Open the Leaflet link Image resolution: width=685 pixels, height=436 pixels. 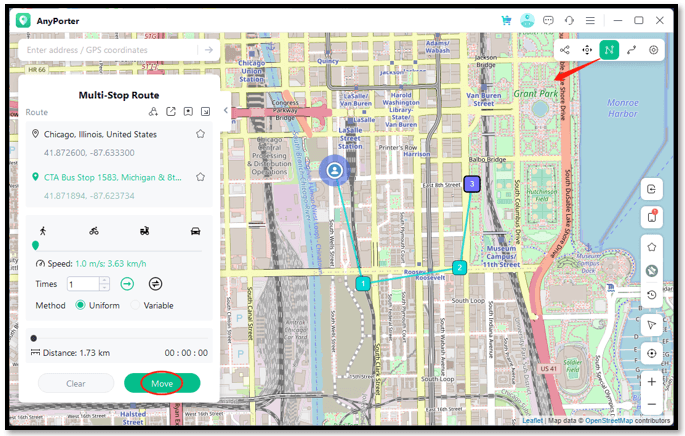(533, 420)
